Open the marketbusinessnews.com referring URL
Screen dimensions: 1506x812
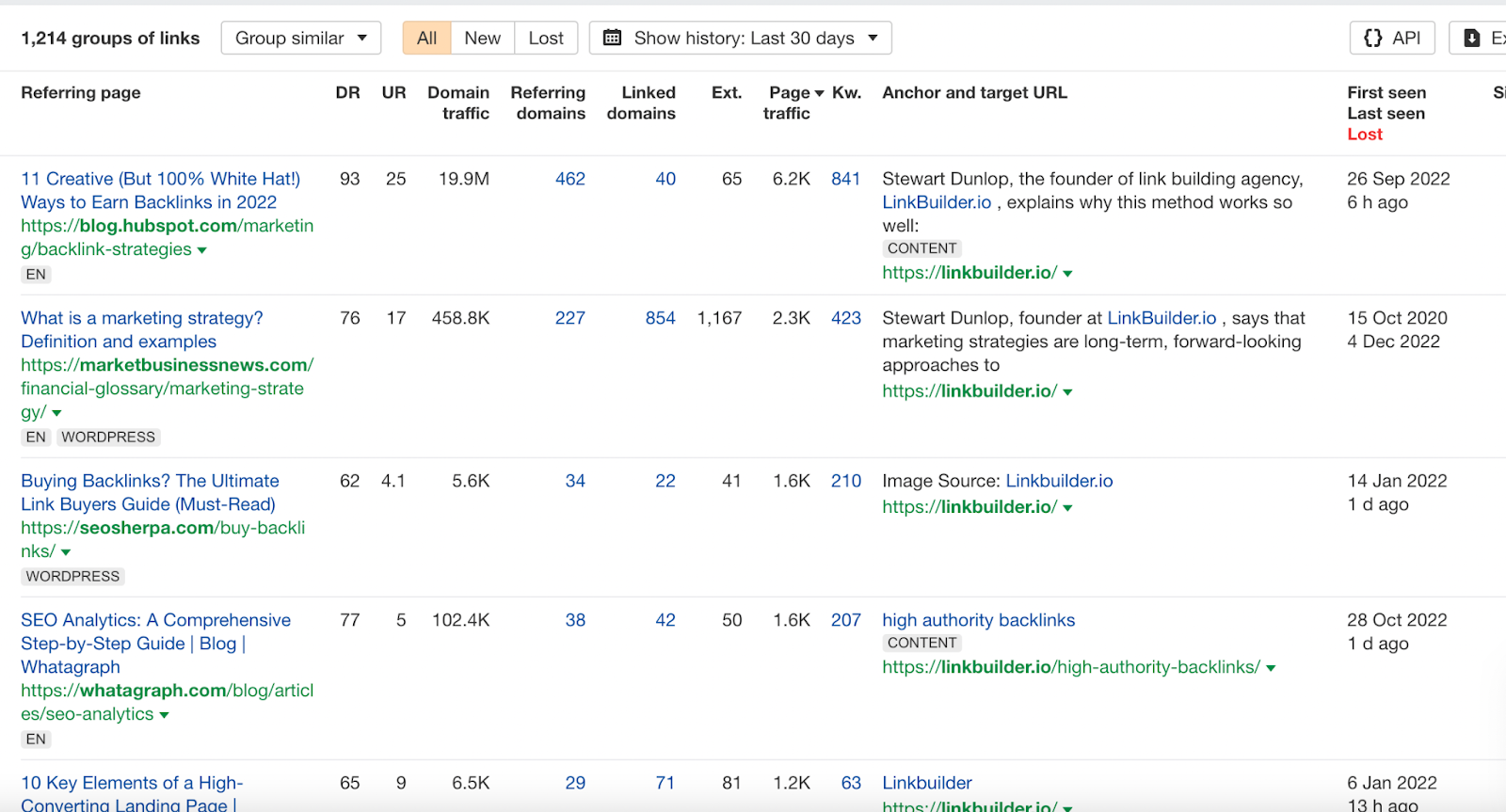[168, 388]
